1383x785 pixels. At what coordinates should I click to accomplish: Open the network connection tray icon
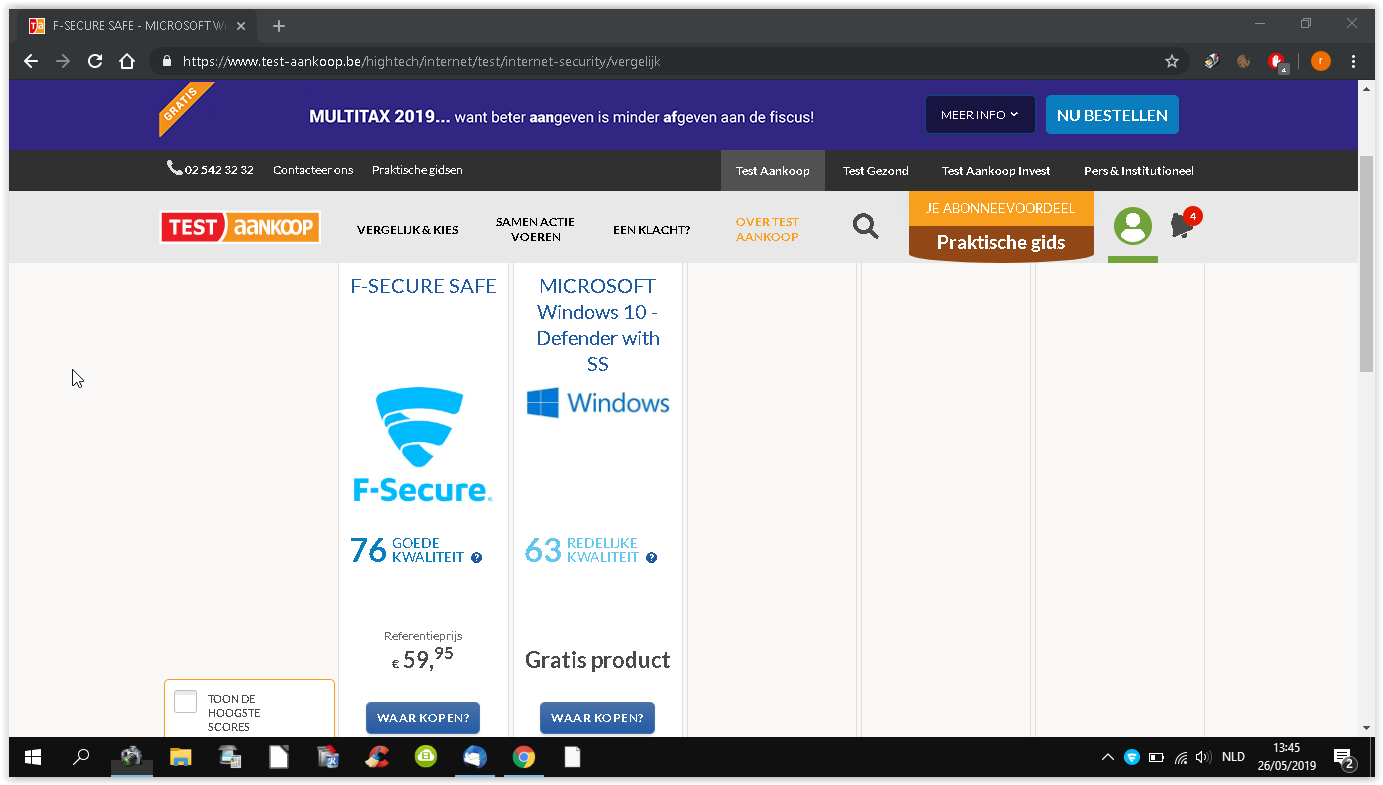(1180, 757)
